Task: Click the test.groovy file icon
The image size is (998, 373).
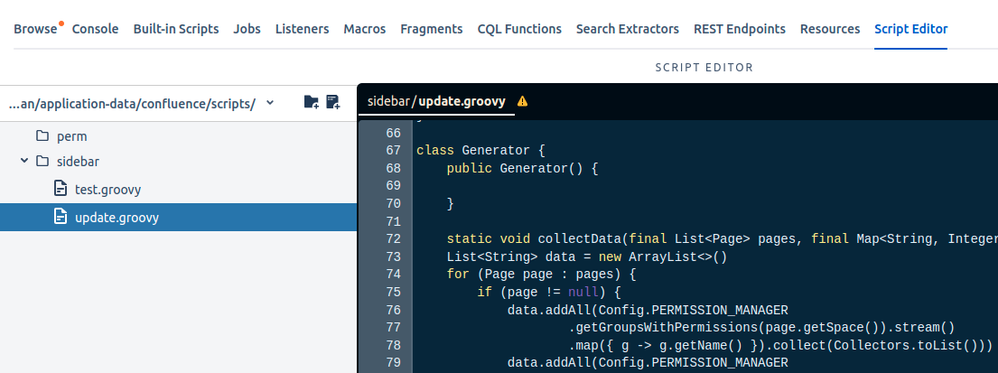Action: tap(60, 189)
